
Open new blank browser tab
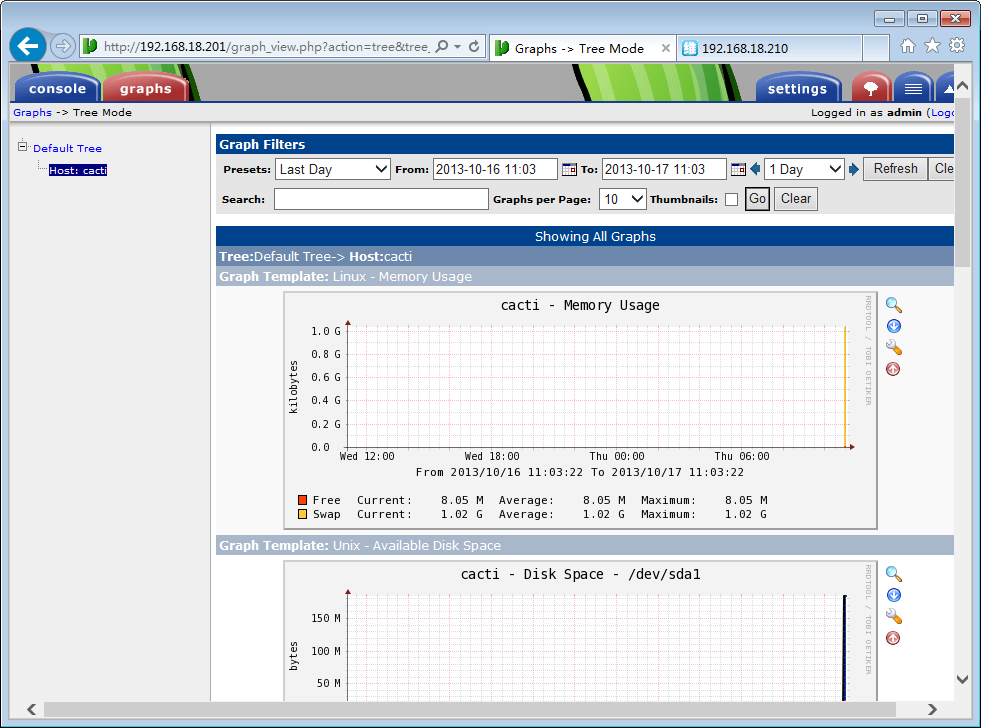point(876,48)
